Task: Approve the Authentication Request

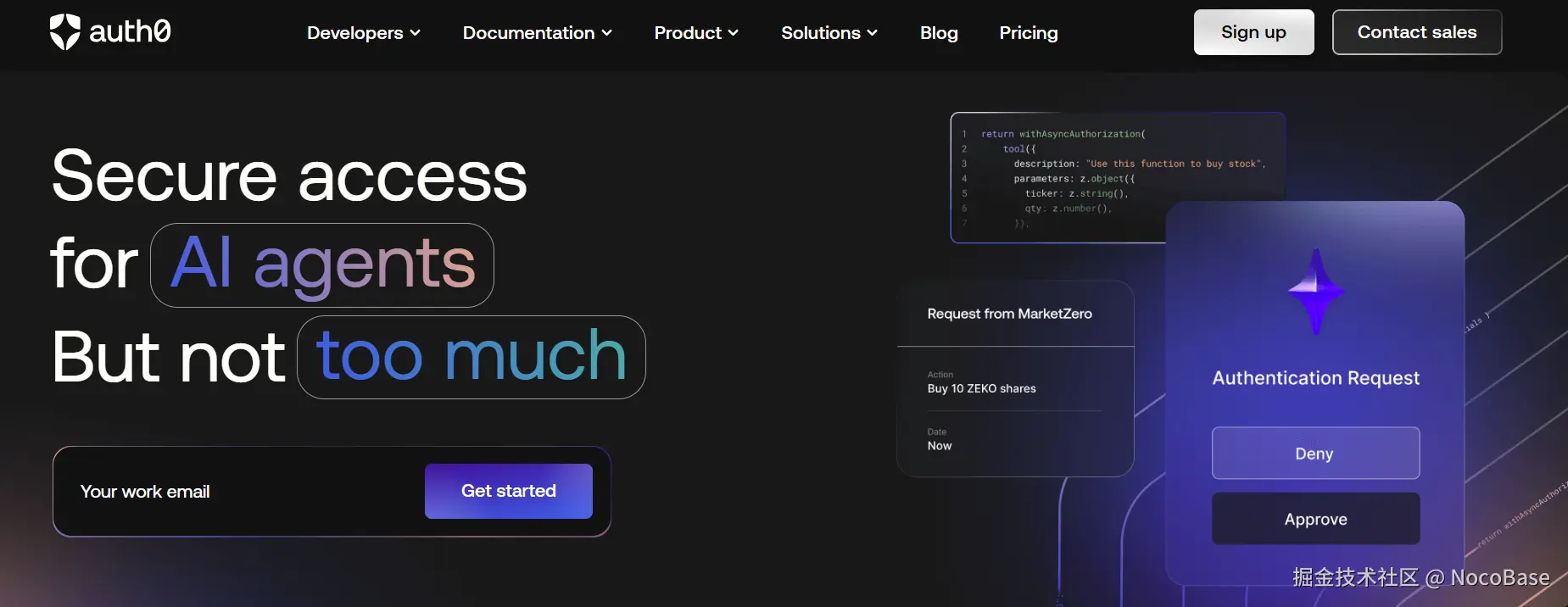Action: [x=1315, y=519]
